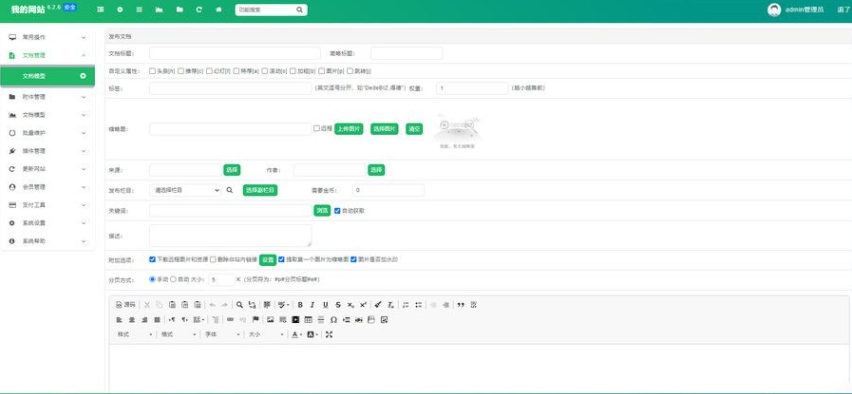Screen dimensions: 852x394
Task: Expand the 附件管理 sidebar section
Action: [47, 97]
